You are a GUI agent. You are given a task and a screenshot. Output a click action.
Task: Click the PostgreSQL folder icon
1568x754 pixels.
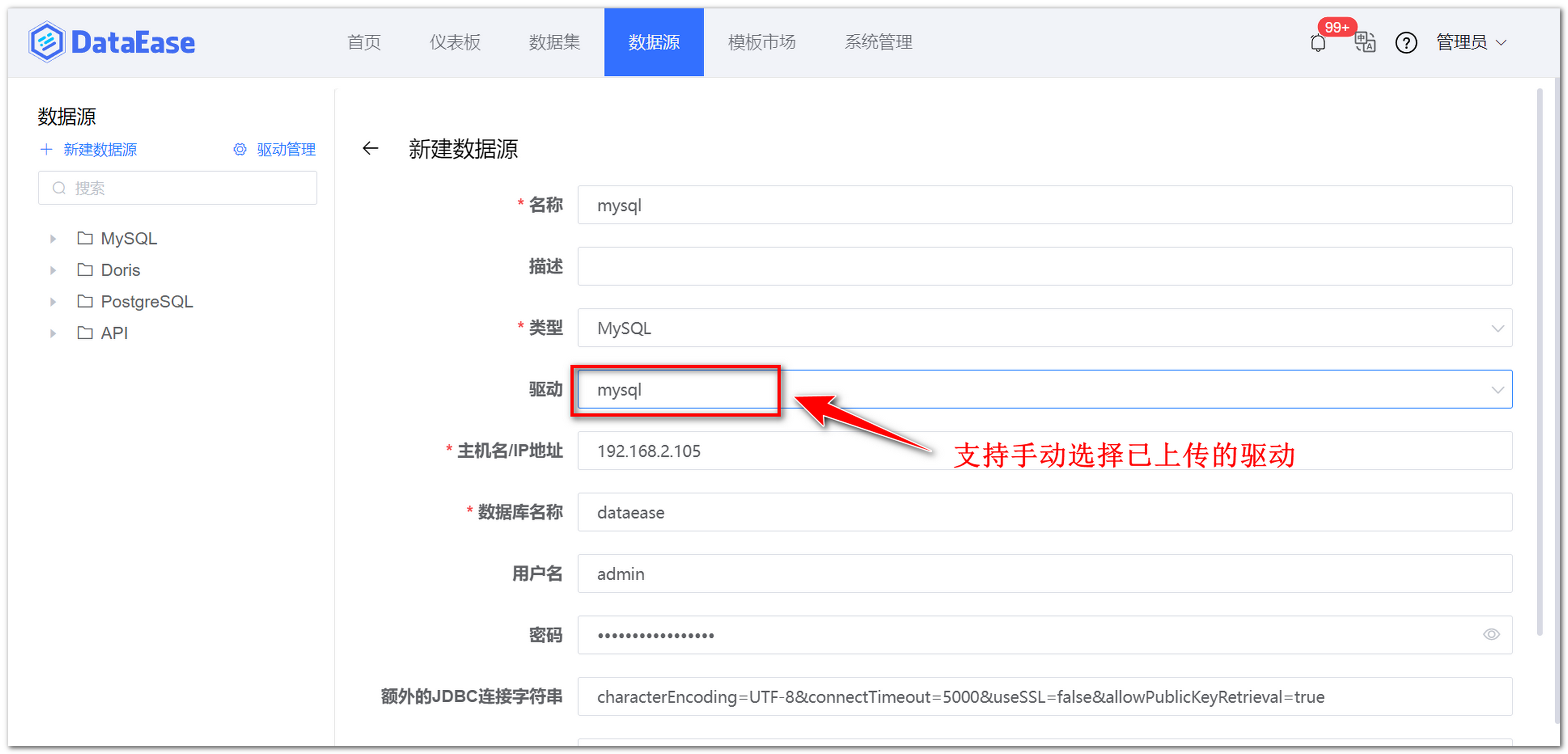[85, 301]
